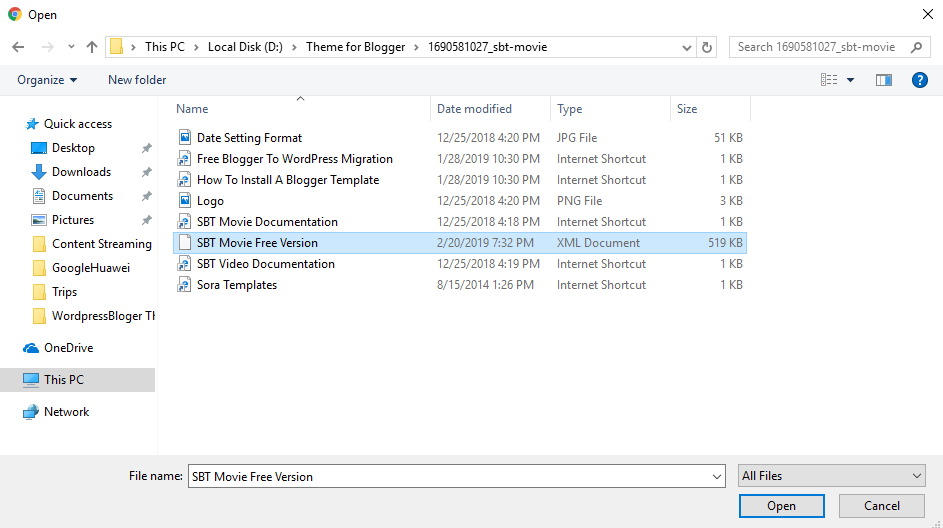Sort files by Type column

[x=570, y=109]
